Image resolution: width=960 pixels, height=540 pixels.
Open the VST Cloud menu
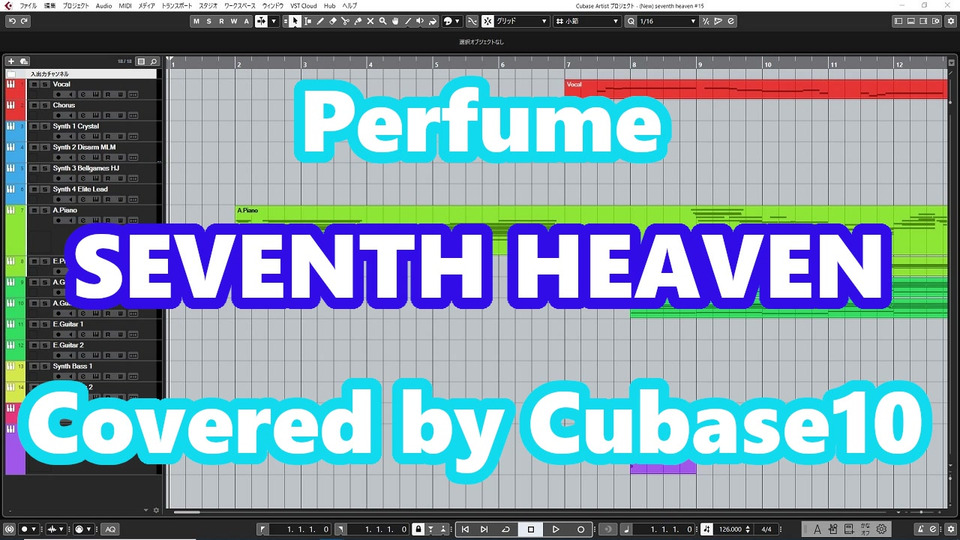(x=303, y=6)
